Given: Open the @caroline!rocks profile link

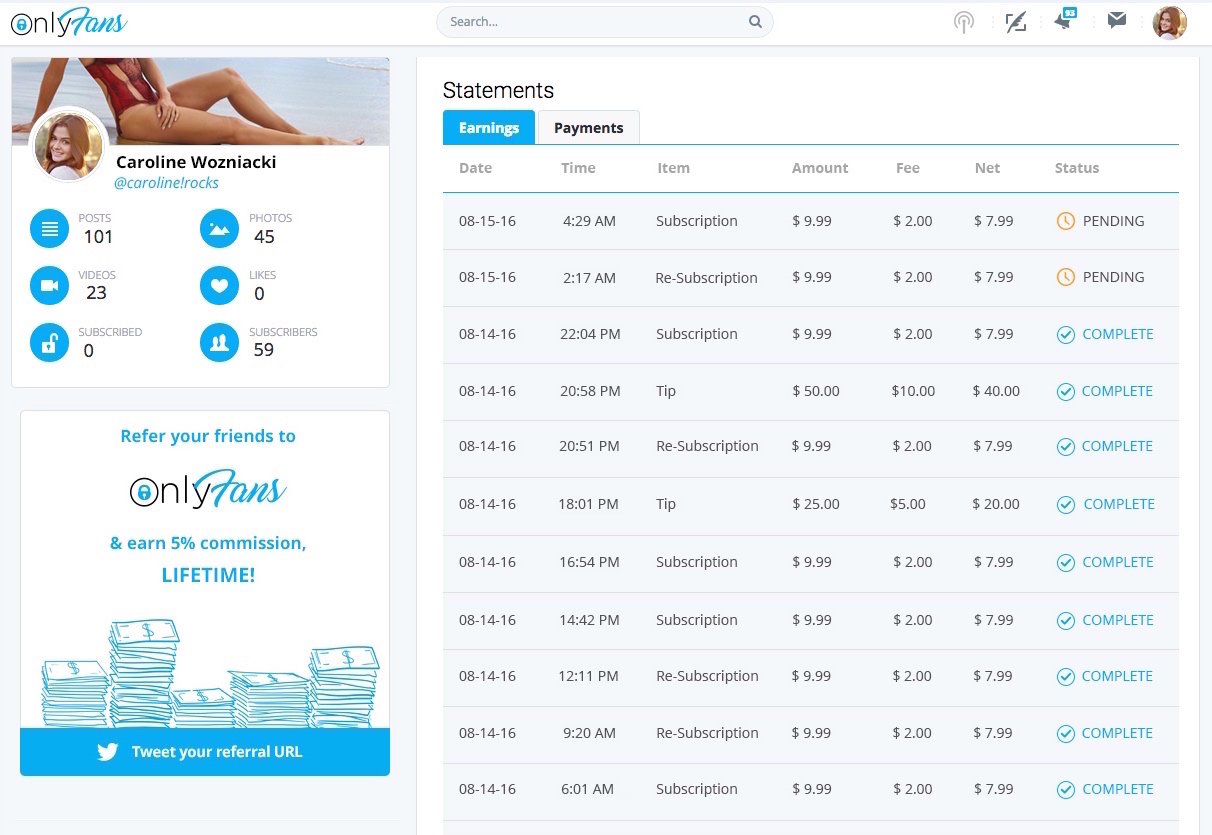Looking at the screenshot, I should (x=167, y=183).
